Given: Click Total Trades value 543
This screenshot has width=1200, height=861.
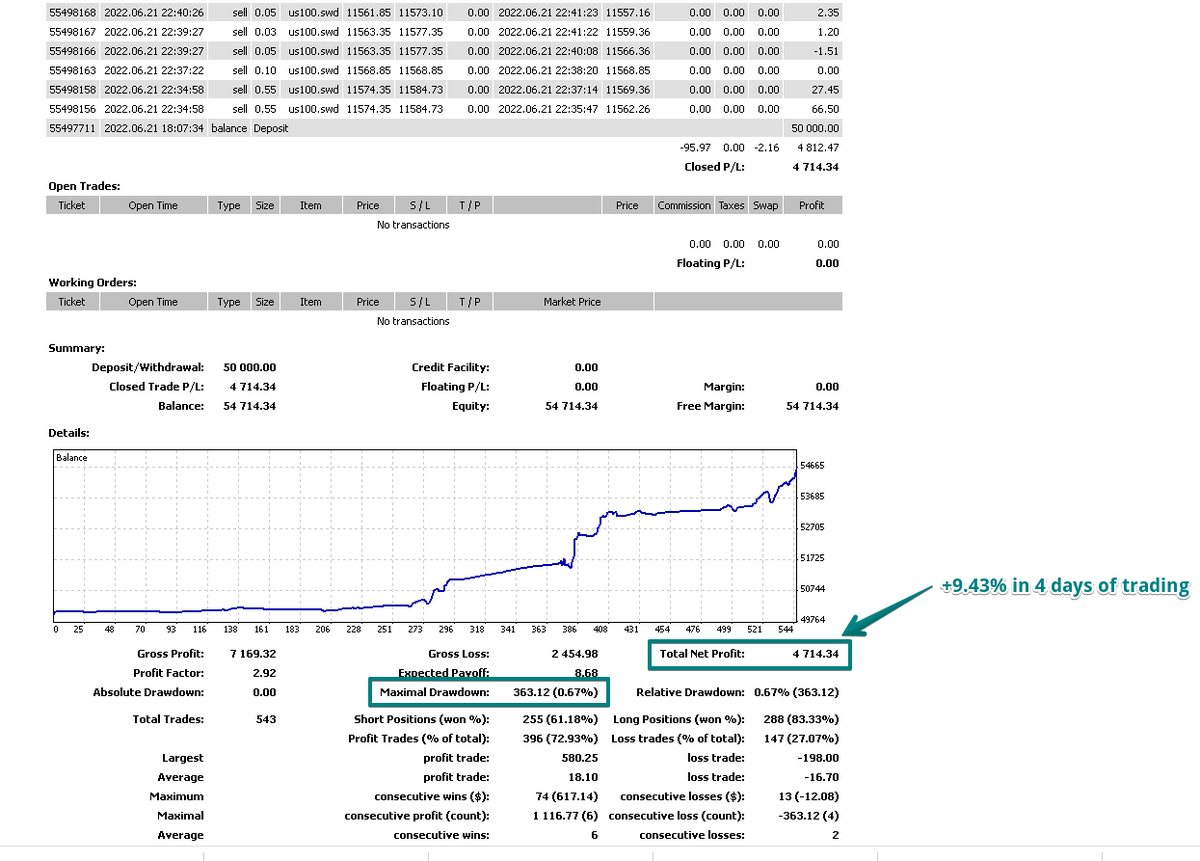Looking at the screenshot, I should pyautogui.click(x=266, y=719).
